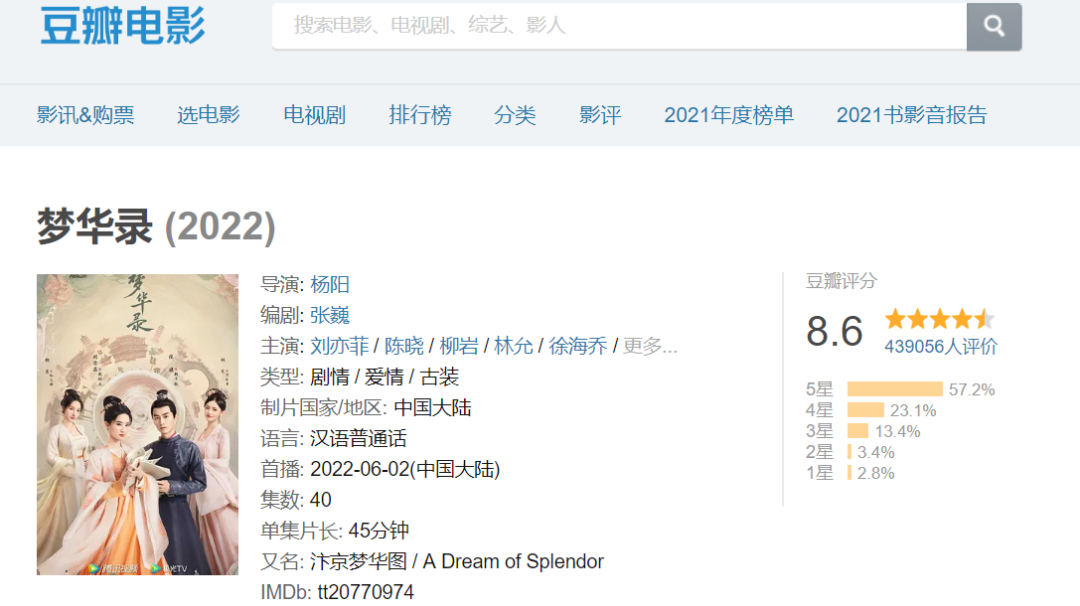Click the 3星 rating bar
Screen dimensions: 1080x606
[858, 431]
